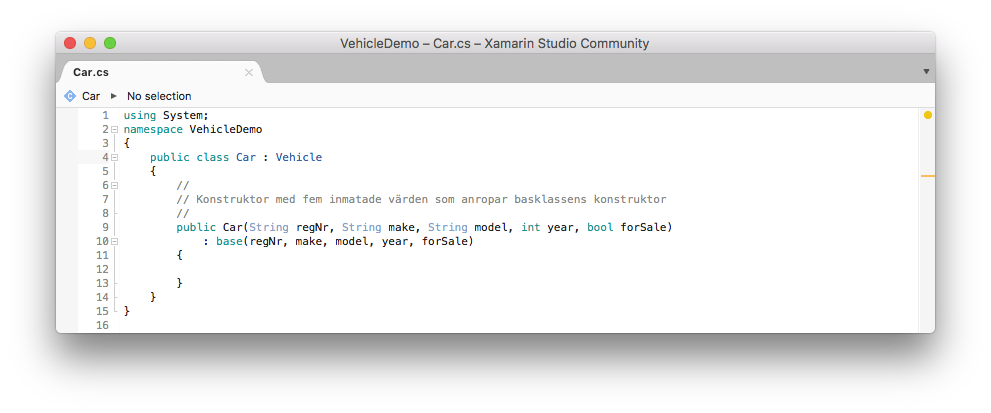Open the No selection member breadcrumb
The image size is (991, 413).
tap(159, 96)
